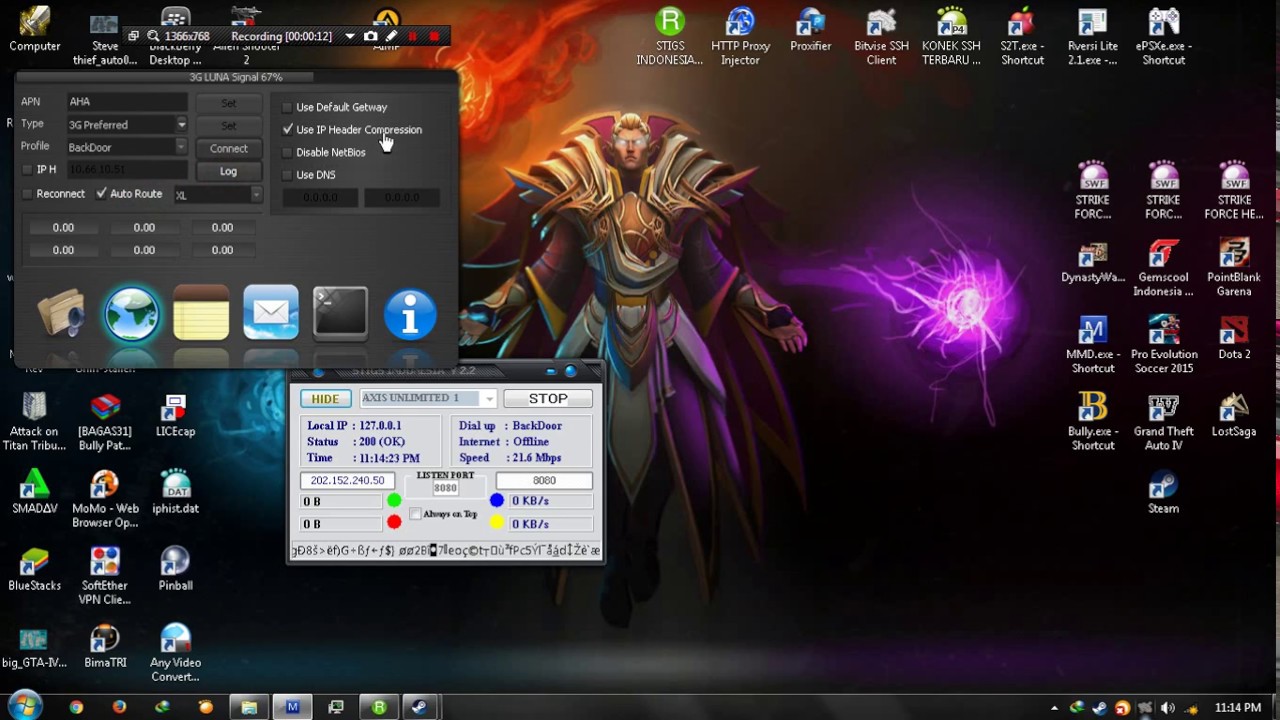Show hidden tray icons arrow

click(x=1054, y=708)
